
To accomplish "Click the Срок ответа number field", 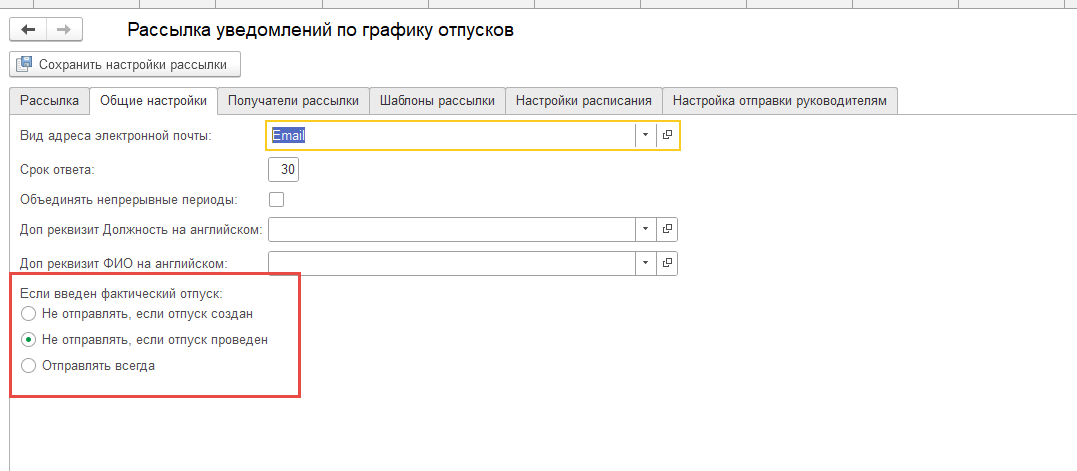I will (x=284, y=170).
